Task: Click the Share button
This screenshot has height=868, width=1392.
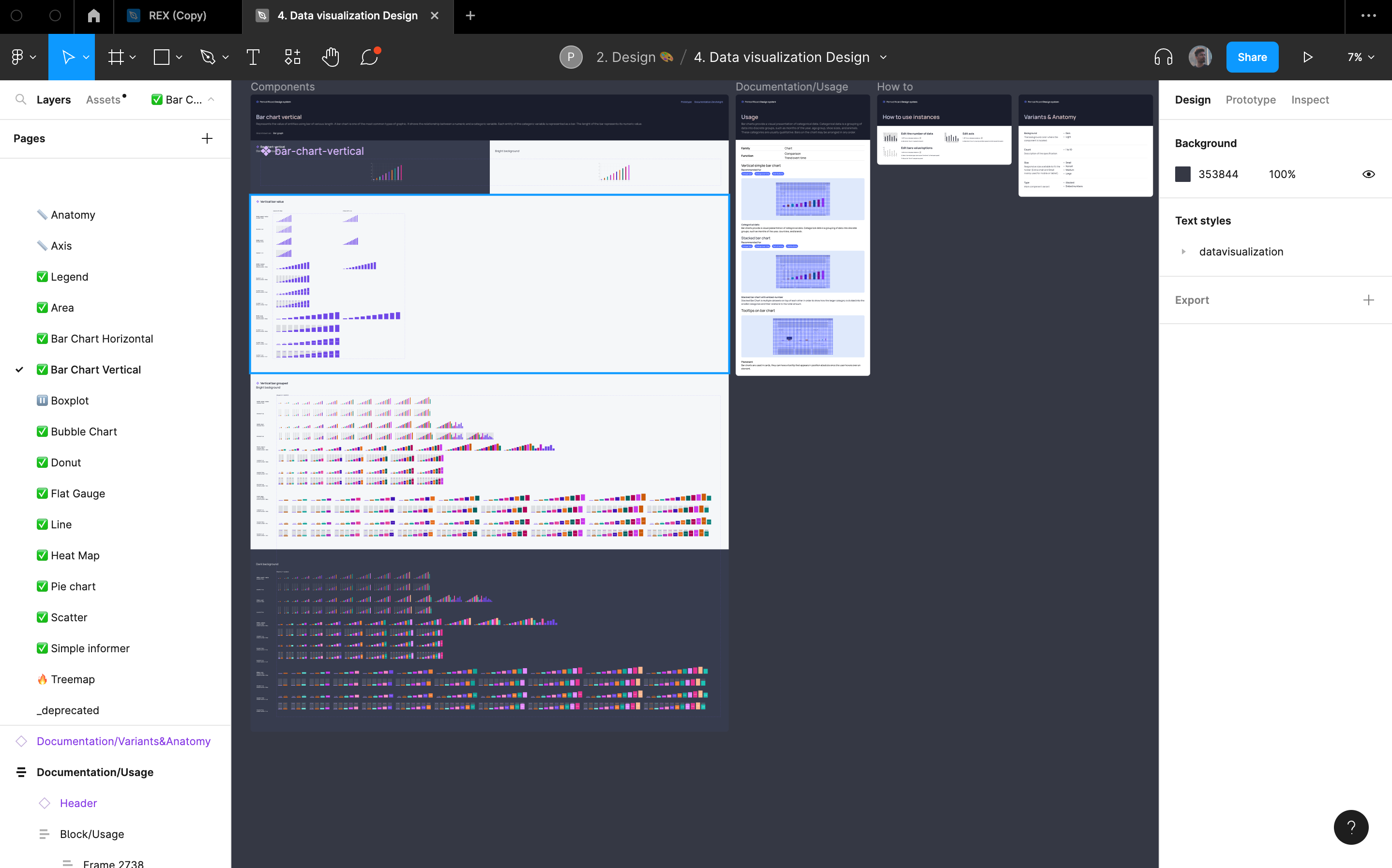Action: (x=1252, y=58)
